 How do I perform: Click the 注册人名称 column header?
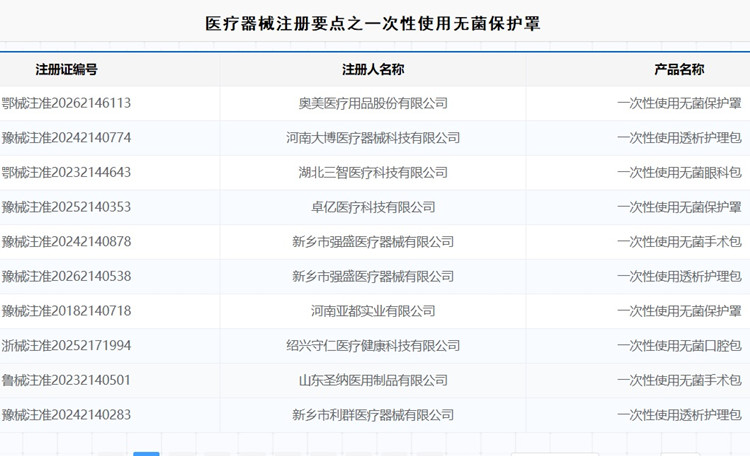click(373, 69)
